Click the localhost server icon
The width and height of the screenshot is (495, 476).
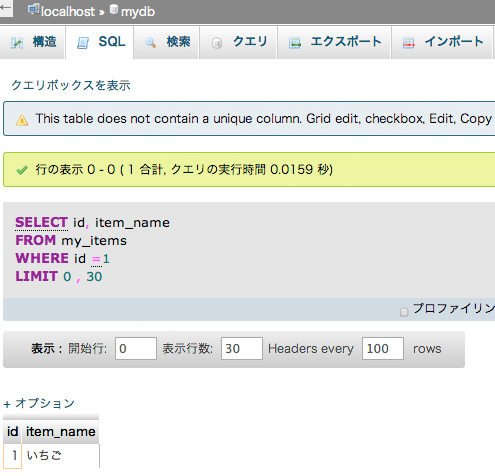(x=34, y=9)
